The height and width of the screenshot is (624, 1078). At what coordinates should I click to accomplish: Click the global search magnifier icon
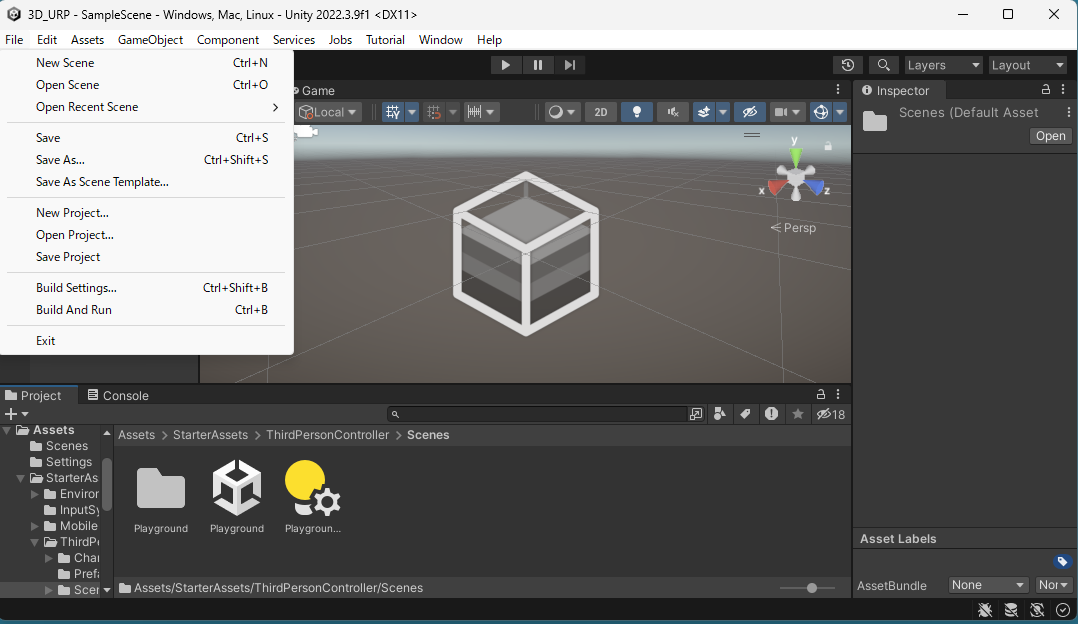[883, 65]
